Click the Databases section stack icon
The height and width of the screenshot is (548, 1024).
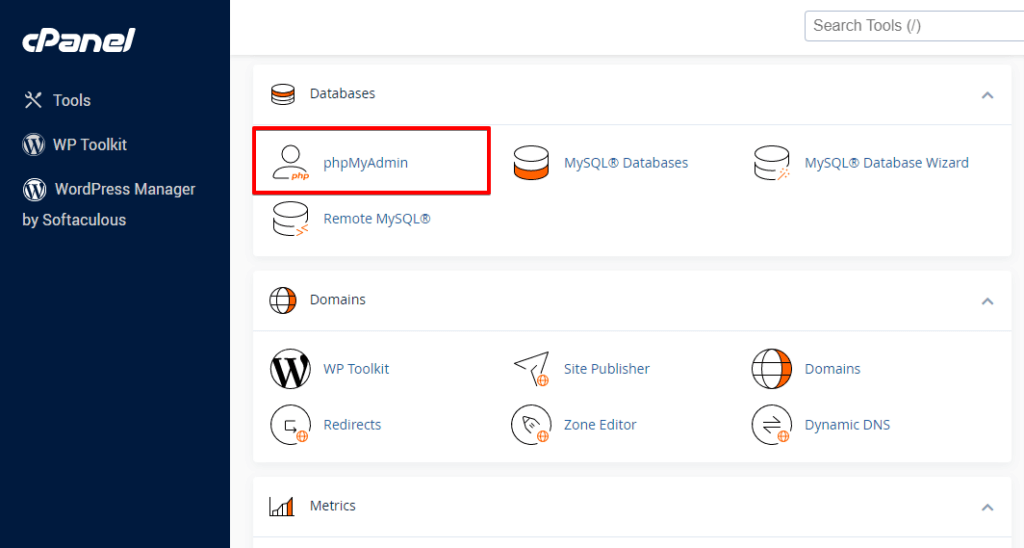[x=283, y=94]
